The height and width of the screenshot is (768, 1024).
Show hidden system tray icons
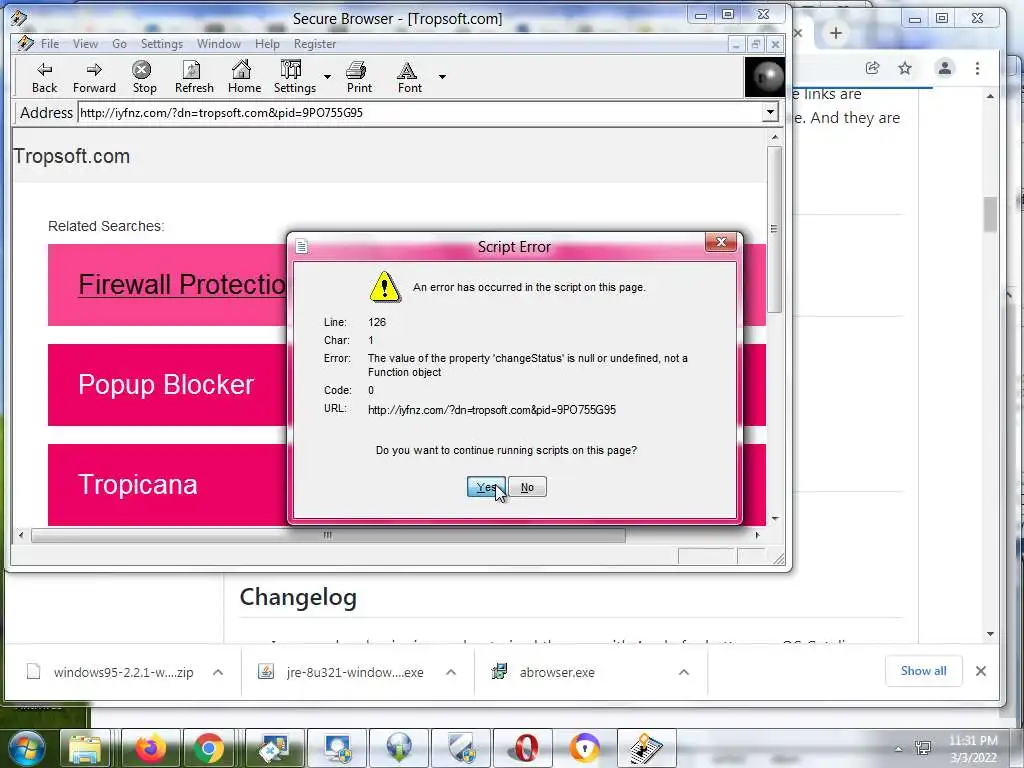(x=899, y=749)
